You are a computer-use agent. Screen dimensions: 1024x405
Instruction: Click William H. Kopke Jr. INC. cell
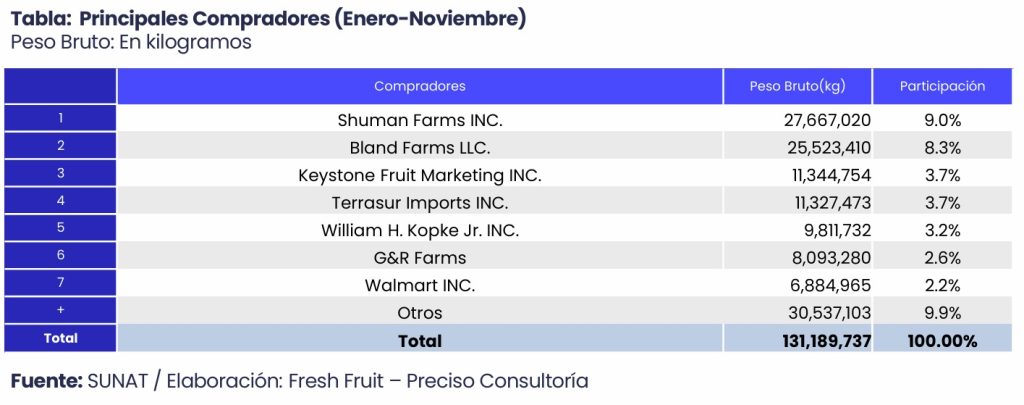(x=420, y=230)
